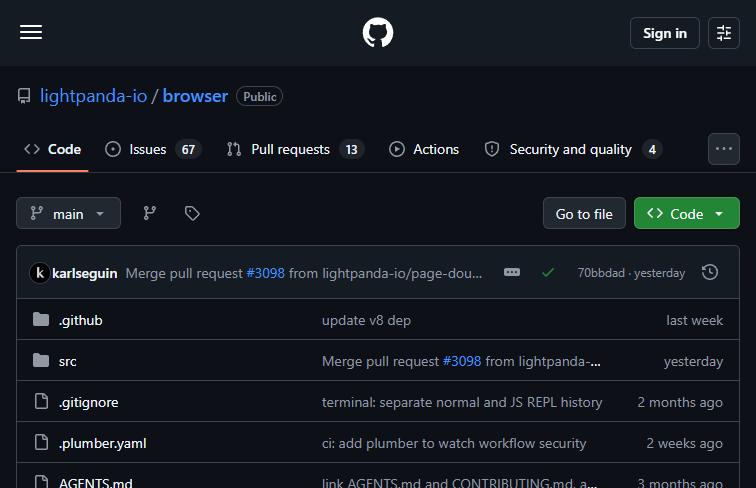
Task: Click the Public visibility badge
Action: (x=259, y=96)
